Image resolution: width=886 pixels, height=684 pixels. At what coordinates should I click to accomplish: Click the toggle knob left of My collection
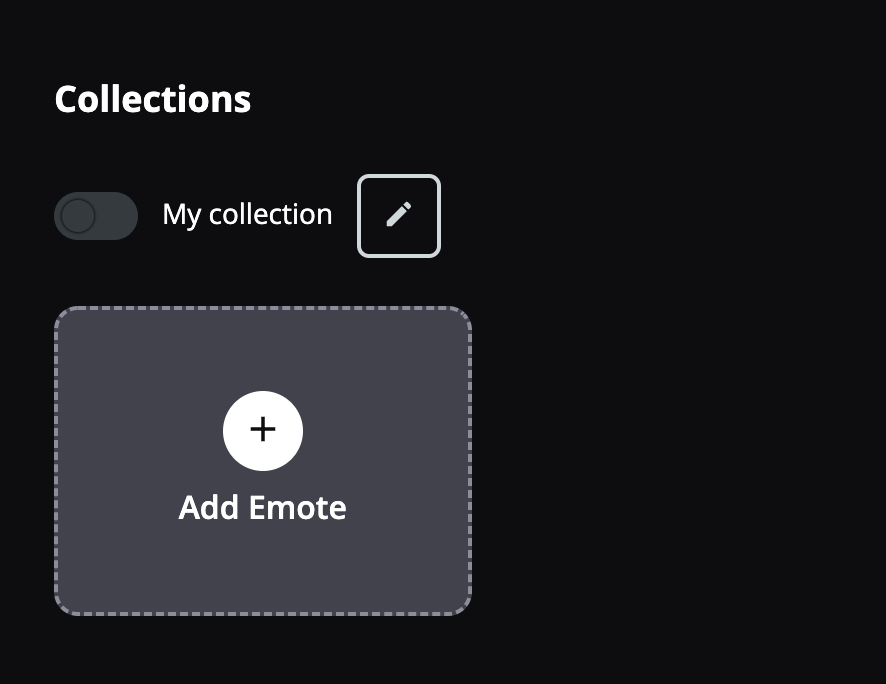point(78,216)
